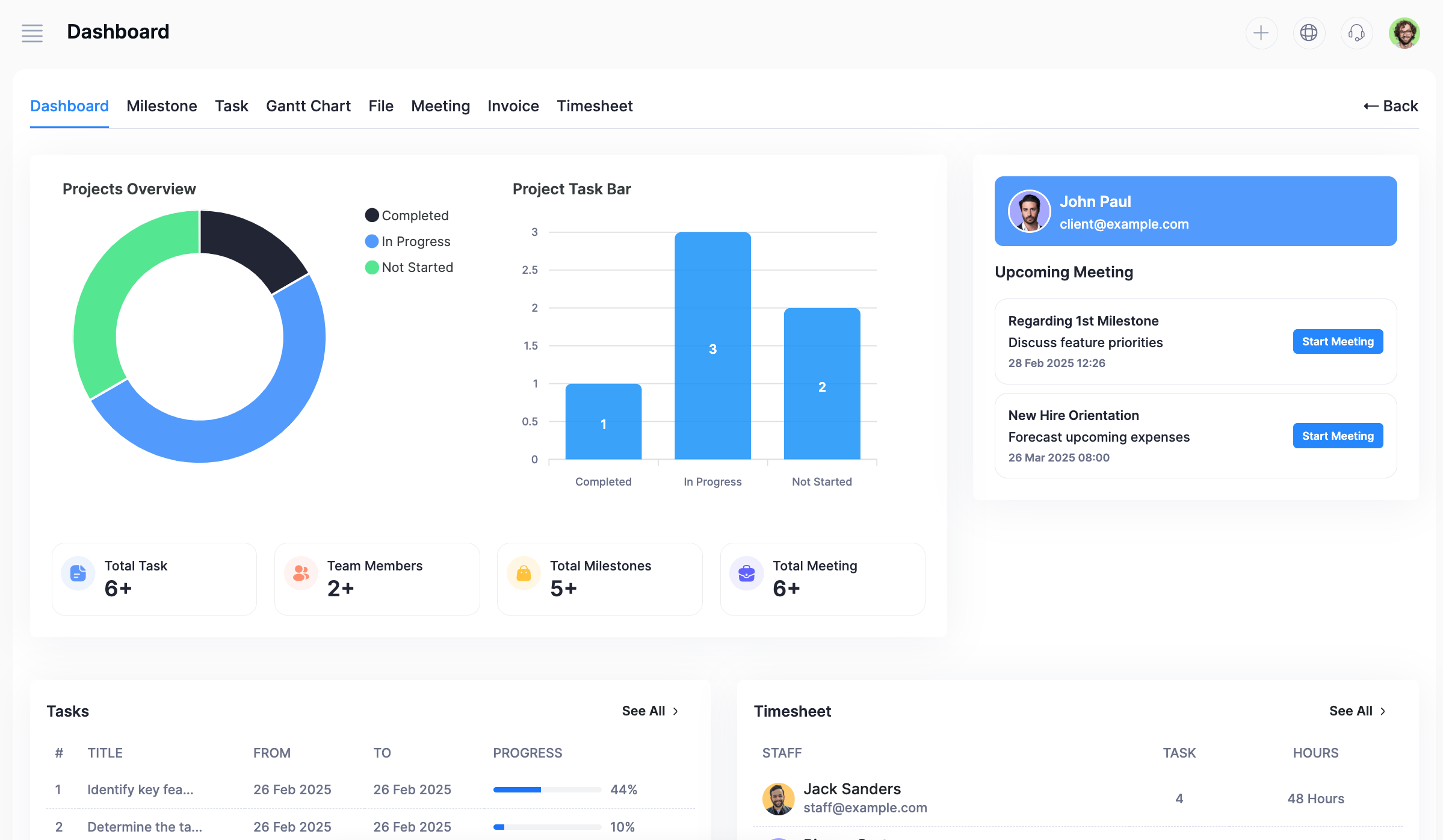This screenshot has width=1443, height=840.
Task: Open the Invoice tab
Action: coord(513,106)
